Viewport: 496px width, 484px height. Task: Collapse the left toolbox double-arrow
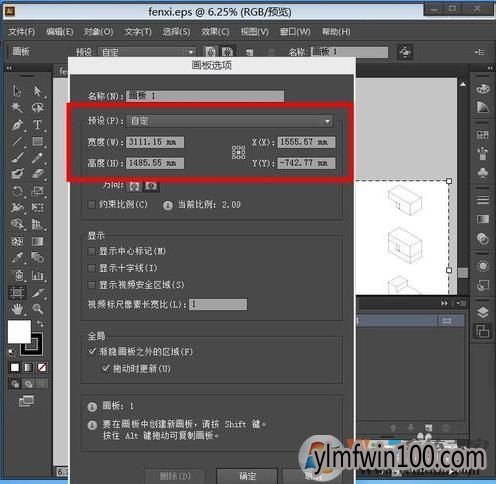(x=9, y=68)
